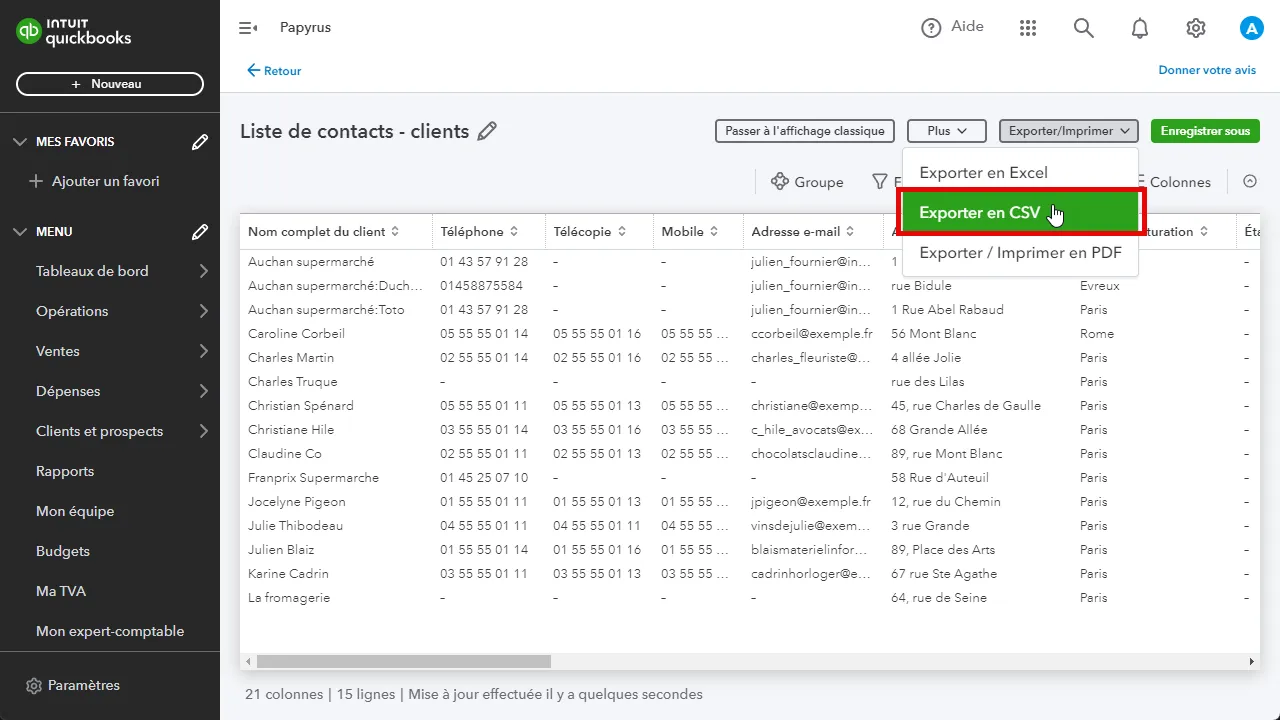Collapse the sidebar with the menu toggle icon

click(248, 28)
